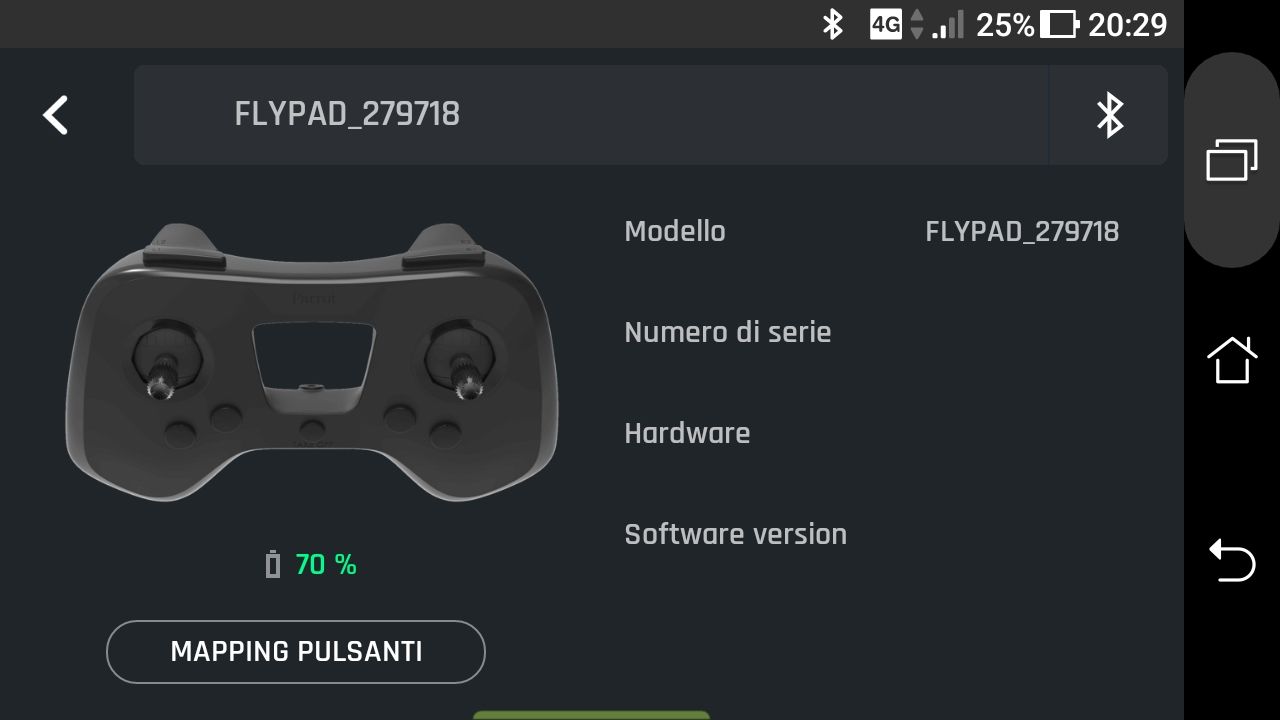Viewport: 1280px width, 720px height.
Task: Select the Modello row label
Action: 675,231
